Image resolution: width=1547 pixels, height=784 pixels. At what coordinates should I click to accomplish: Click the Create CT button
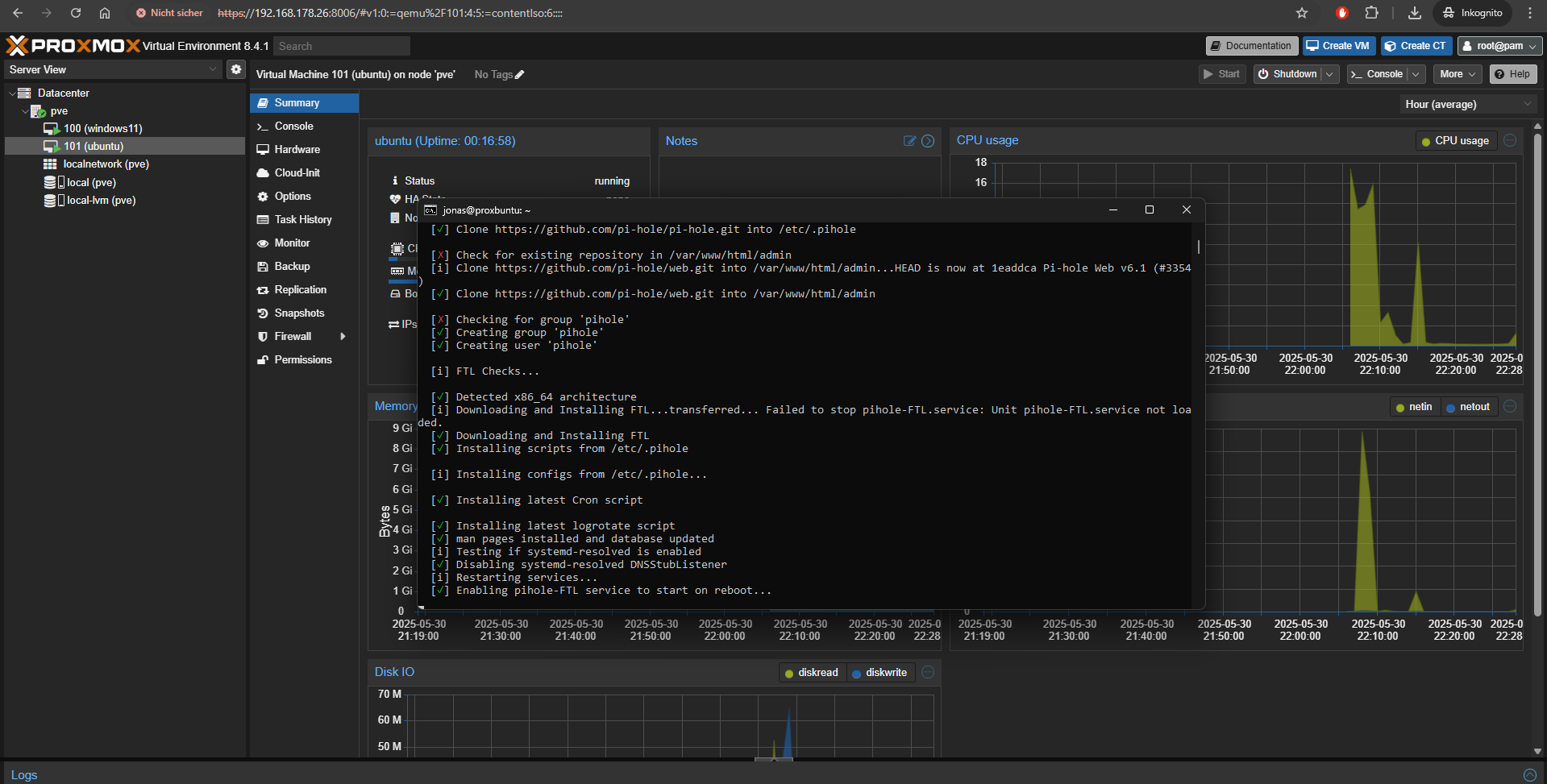click(1416, 46)
